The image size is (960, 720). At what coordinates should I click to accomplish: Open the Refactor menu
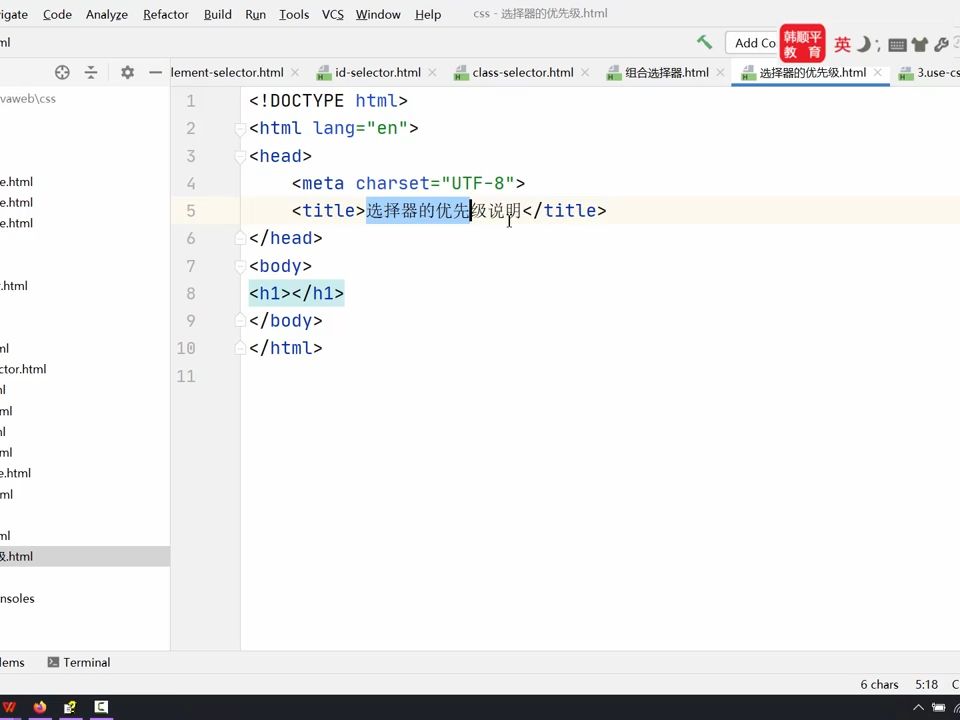point(165,14)
